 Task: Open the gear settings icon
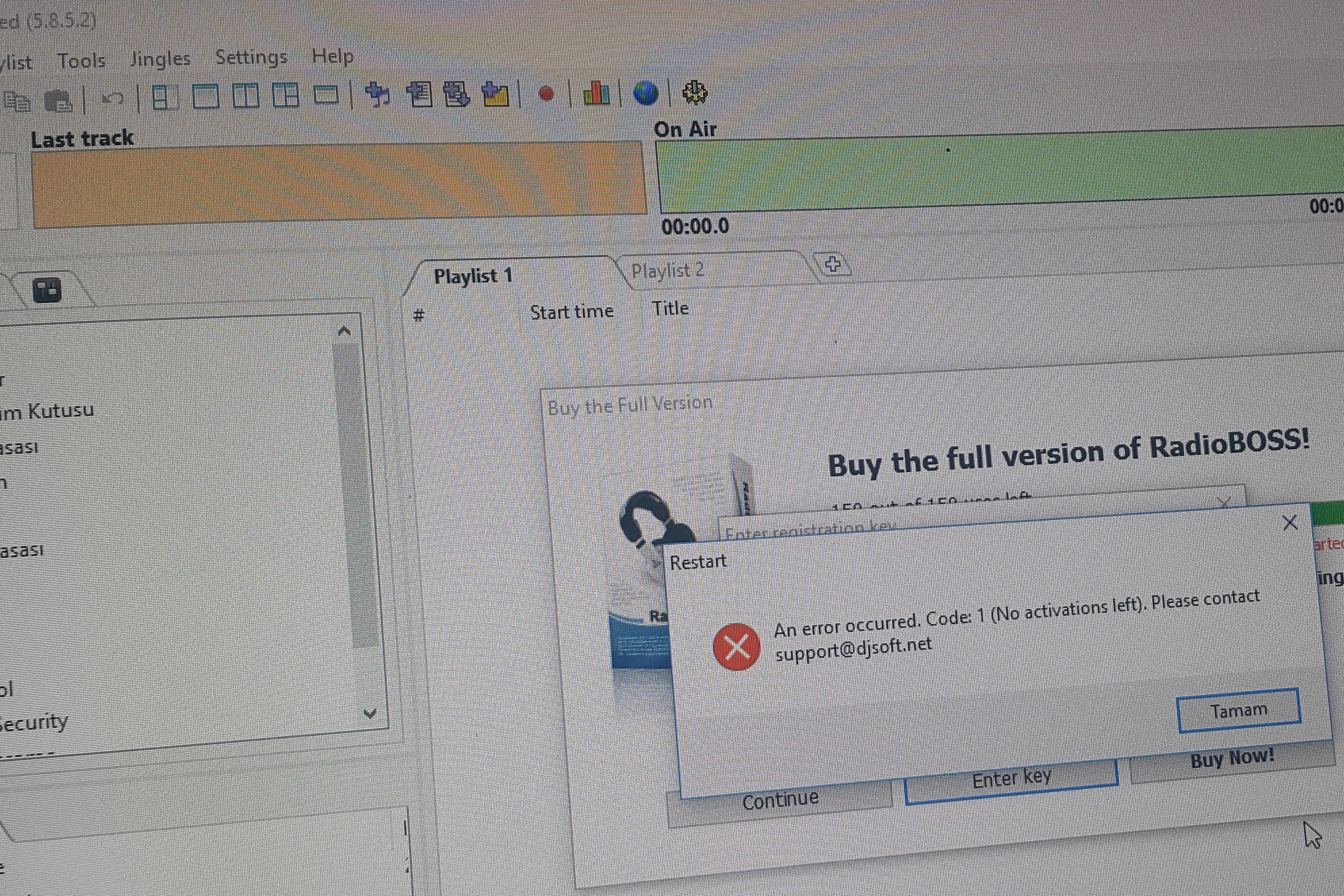[695, 92]
